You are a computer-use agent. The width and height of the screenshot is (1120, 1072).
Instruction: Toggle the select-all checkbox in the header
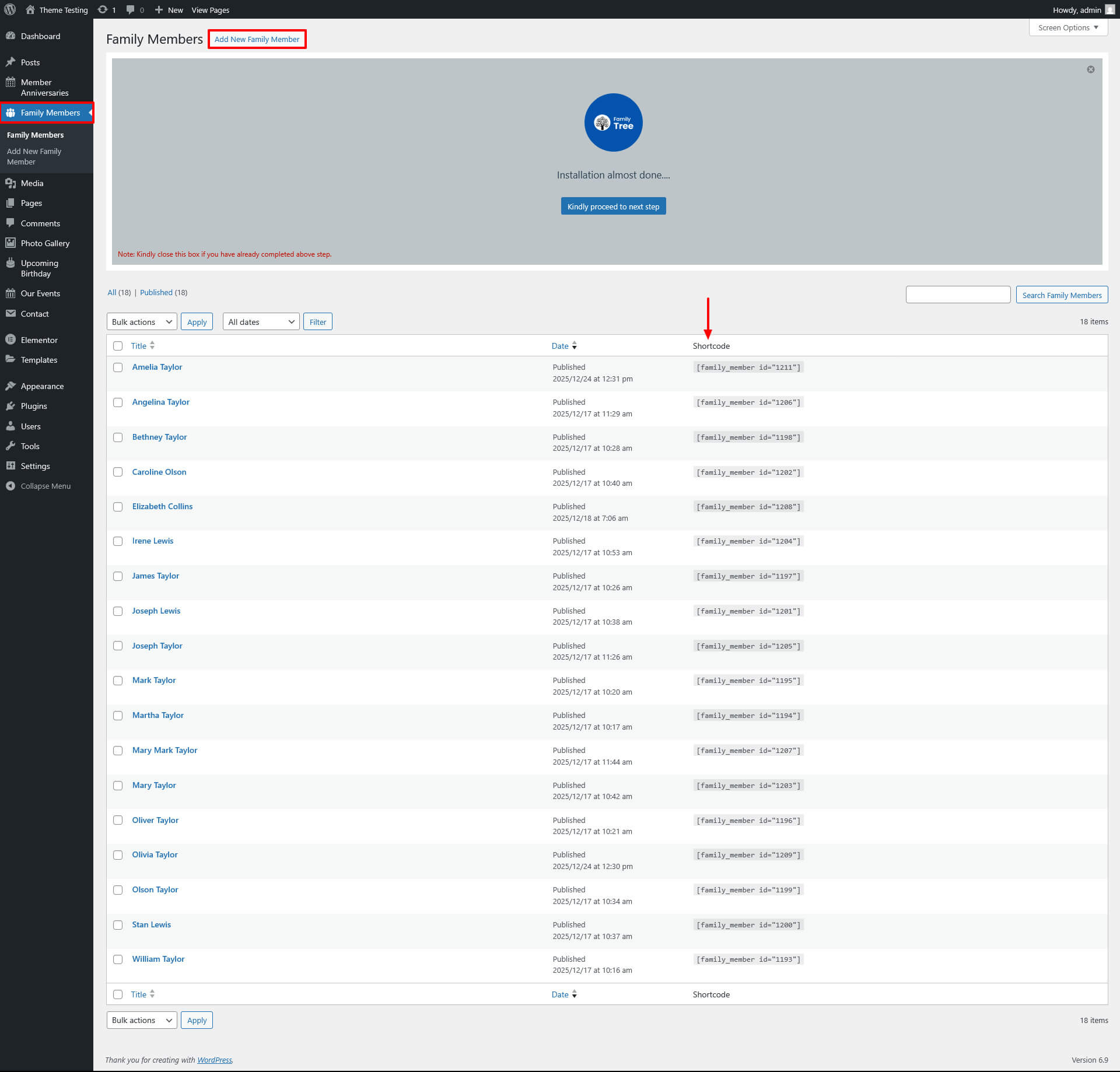[x=118, y=346]
